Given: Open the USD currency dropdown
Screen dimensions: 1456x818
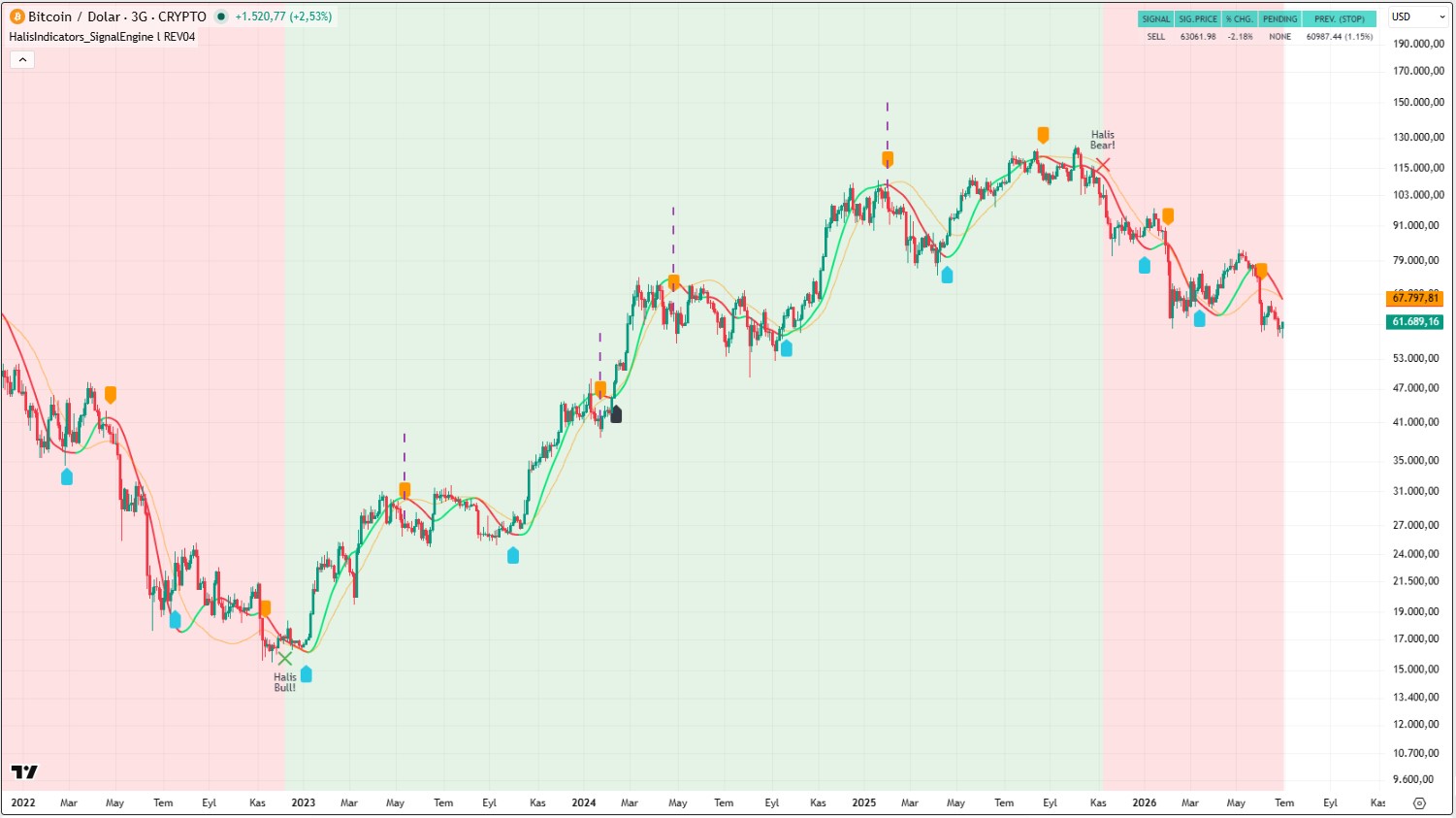Looking at the screenshot, I should [x=1419, y=16].
